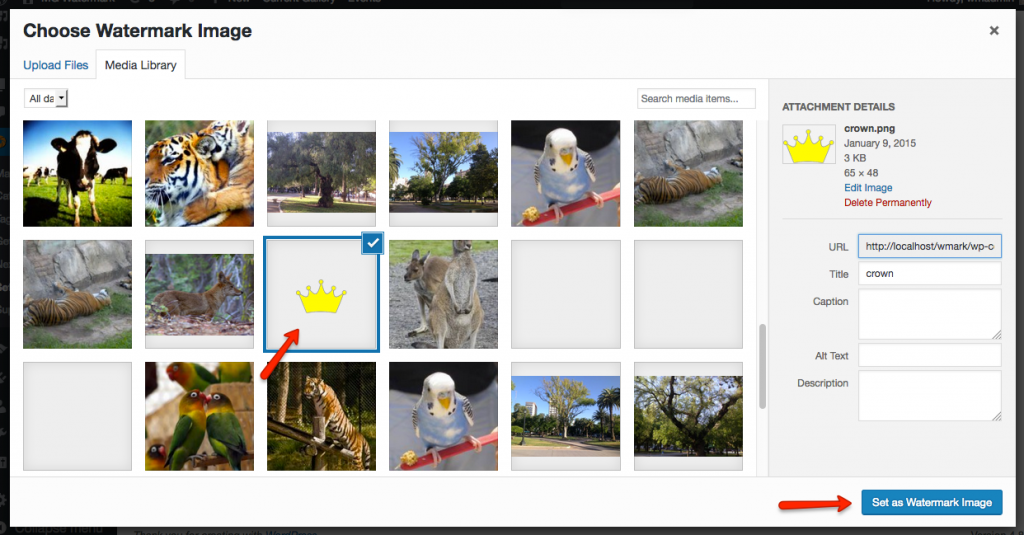This screenshot has height=535, width=1024.
Task: Select the kangaroo thumbnail
Action: 443,295
